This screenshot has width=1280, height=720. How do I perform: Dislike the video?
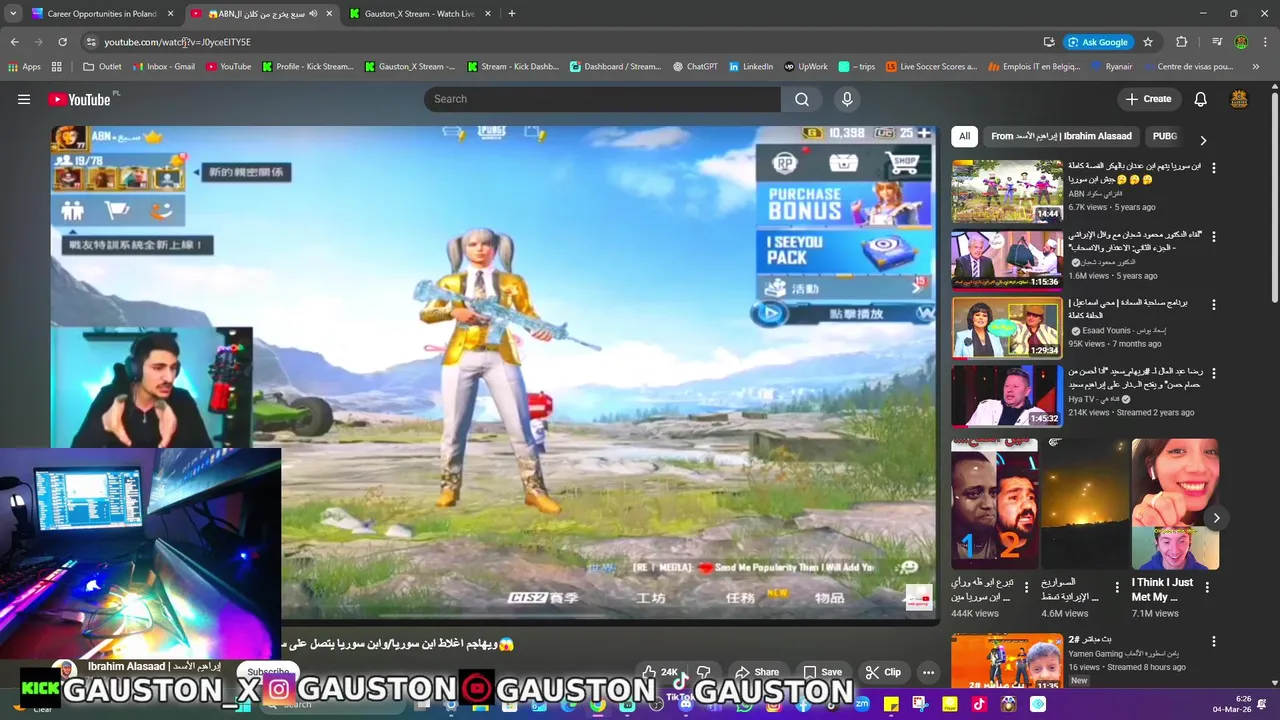(703, 672)
